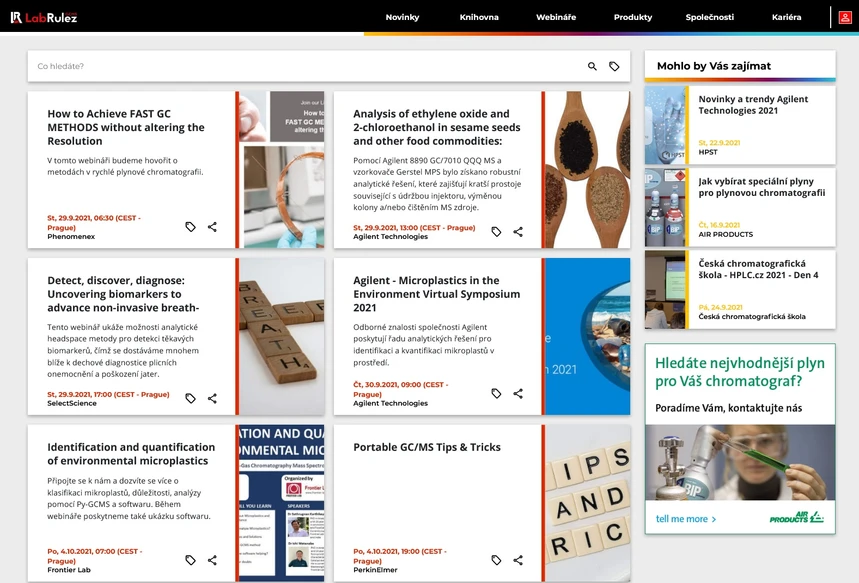Open 'Agilent - Microplastics in the Environment' title
The image size is (859, 583).
coord(436,294)
